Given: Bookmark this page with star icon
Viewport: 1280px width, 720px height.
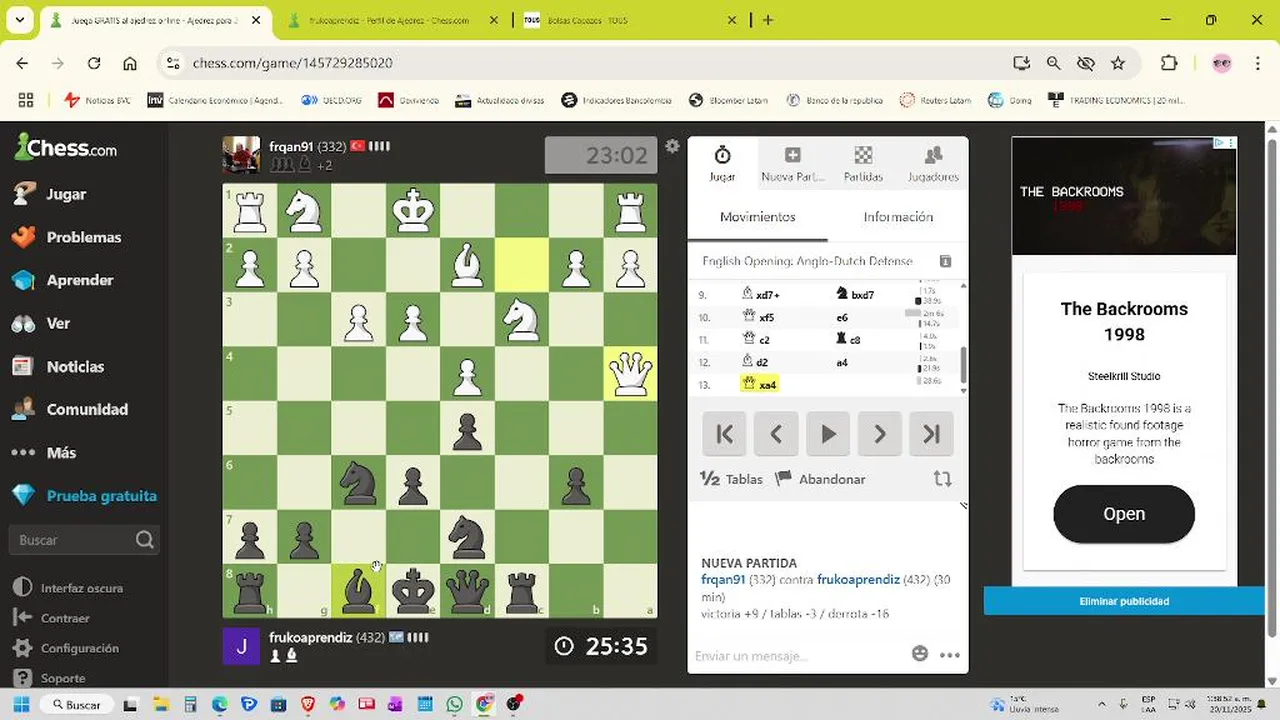Looking at the screenshot, I should (x=1118, y=63).
